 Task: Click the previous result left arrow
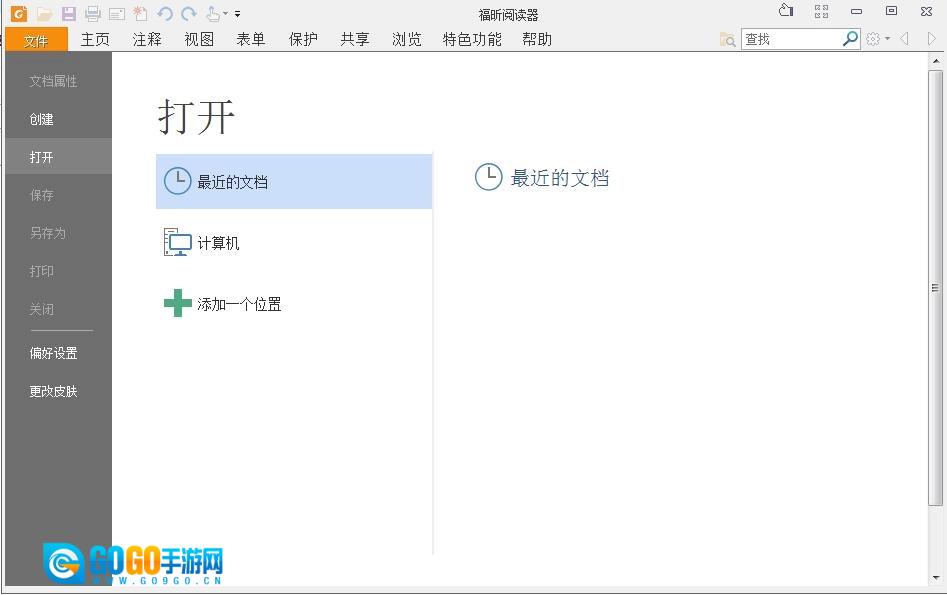905,39
